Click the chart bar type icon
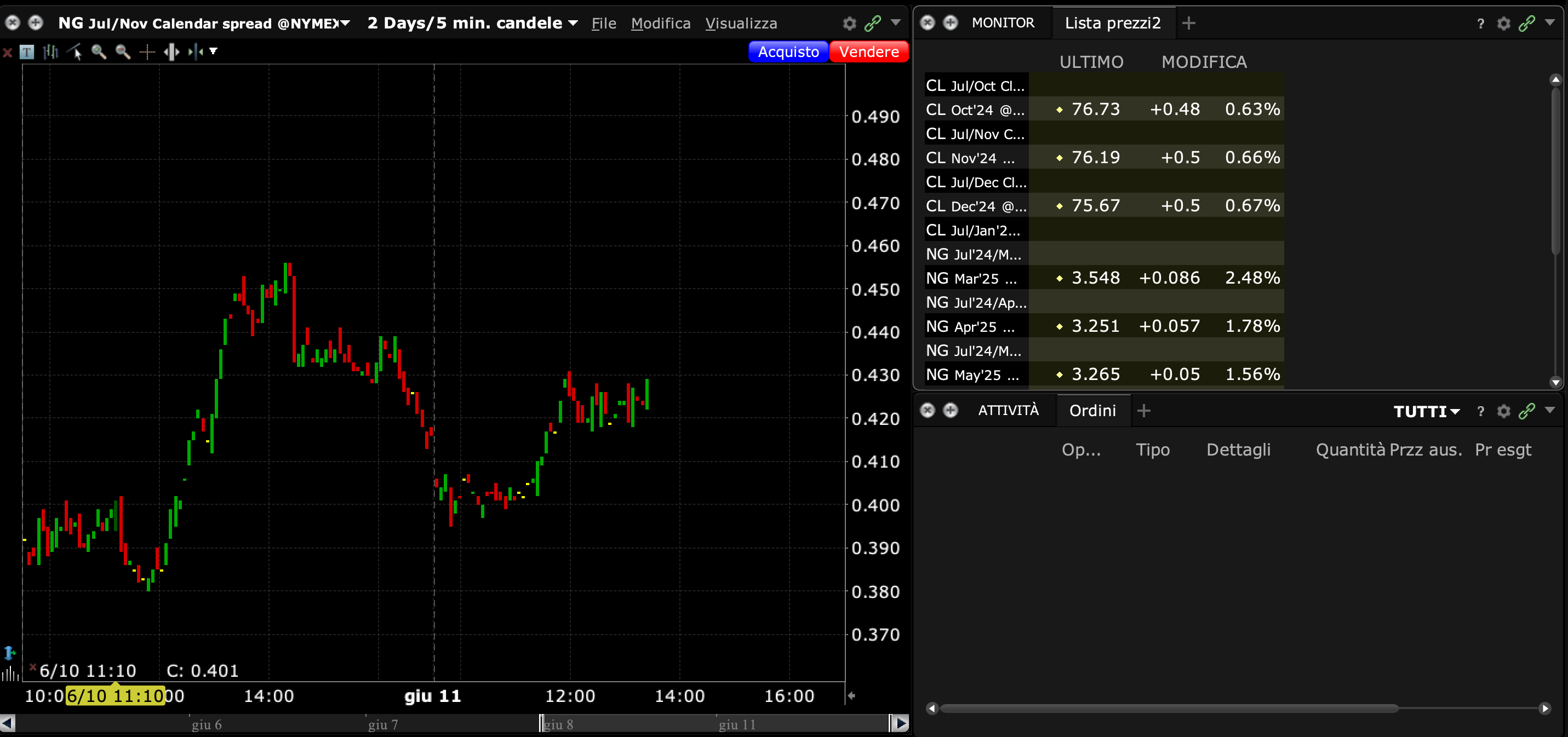 point(50,53)
